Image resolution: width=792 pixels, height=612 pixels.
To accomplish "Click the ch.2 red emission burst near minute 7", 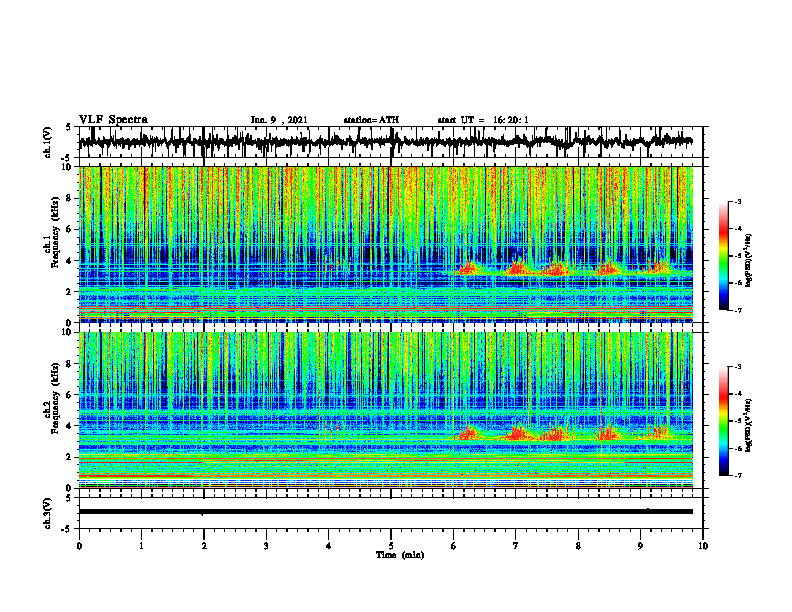I will pyautogui.click(x=517, y=433).
